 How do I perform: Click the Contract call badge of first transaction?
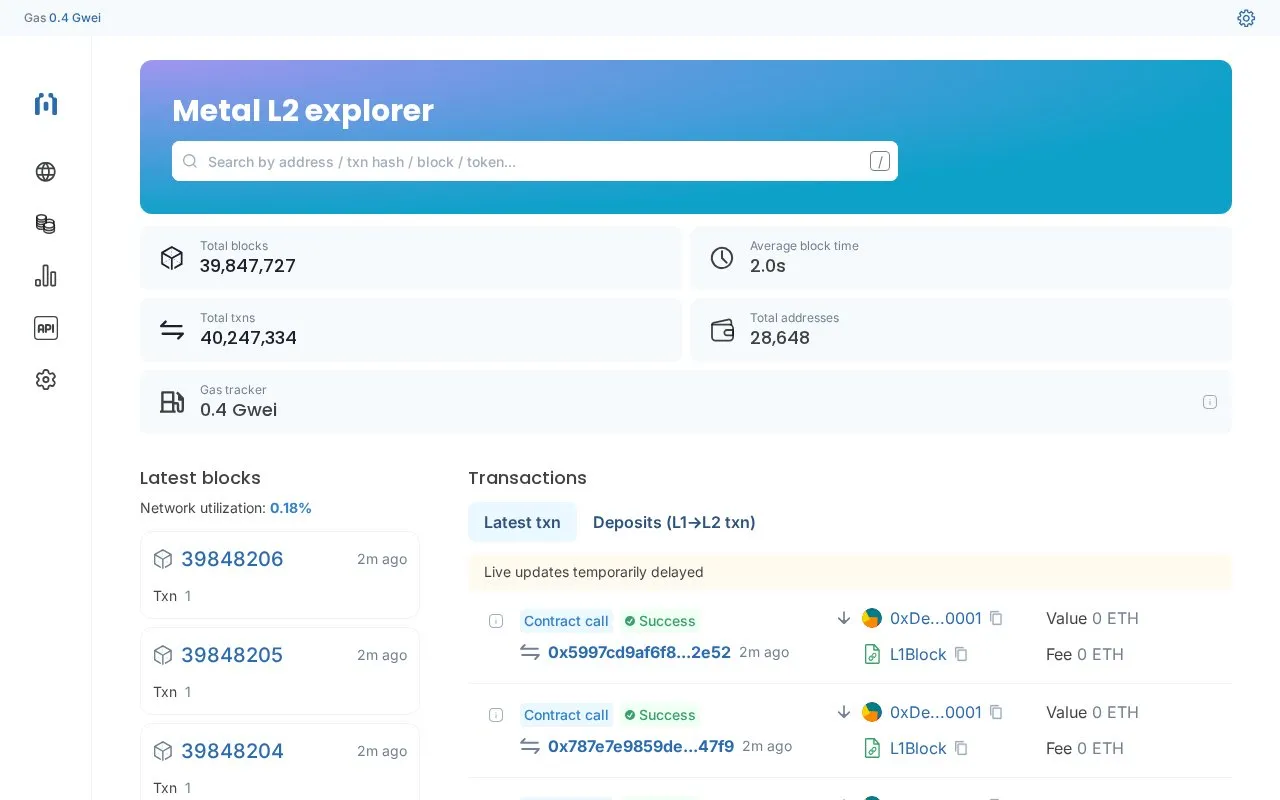pos(566,621)
